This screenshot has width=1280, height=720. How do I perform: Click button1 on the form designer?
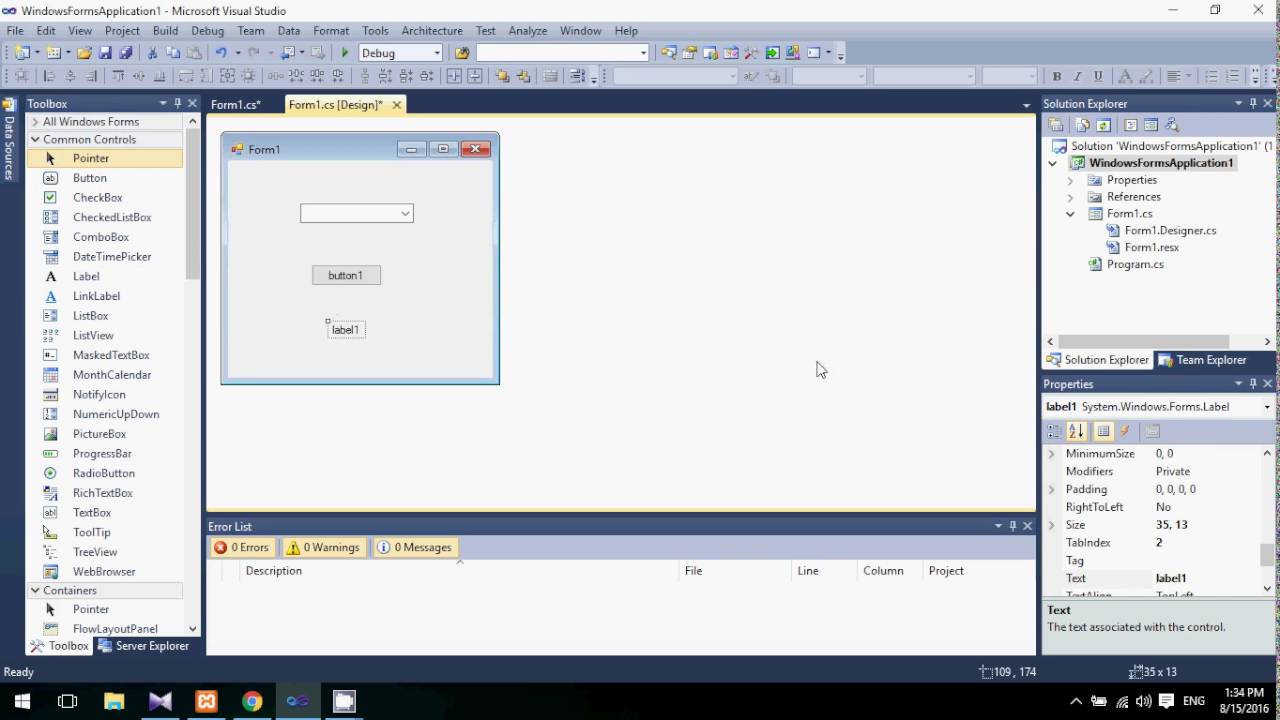pyautogui.click(x=346, y=275)
